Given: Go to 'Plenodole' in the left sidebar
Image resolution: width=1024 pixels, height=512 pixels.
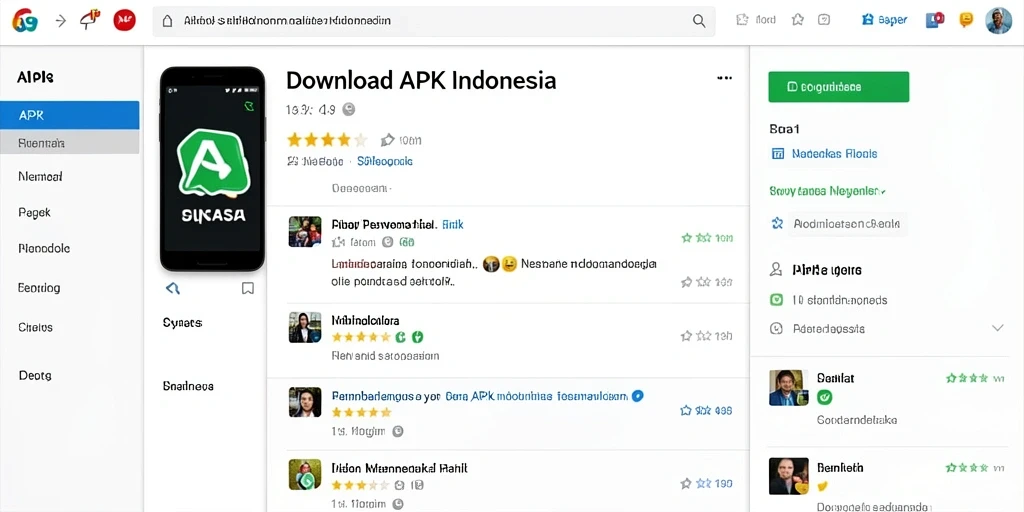Looking at the screenshot, I should pos(44,249).
